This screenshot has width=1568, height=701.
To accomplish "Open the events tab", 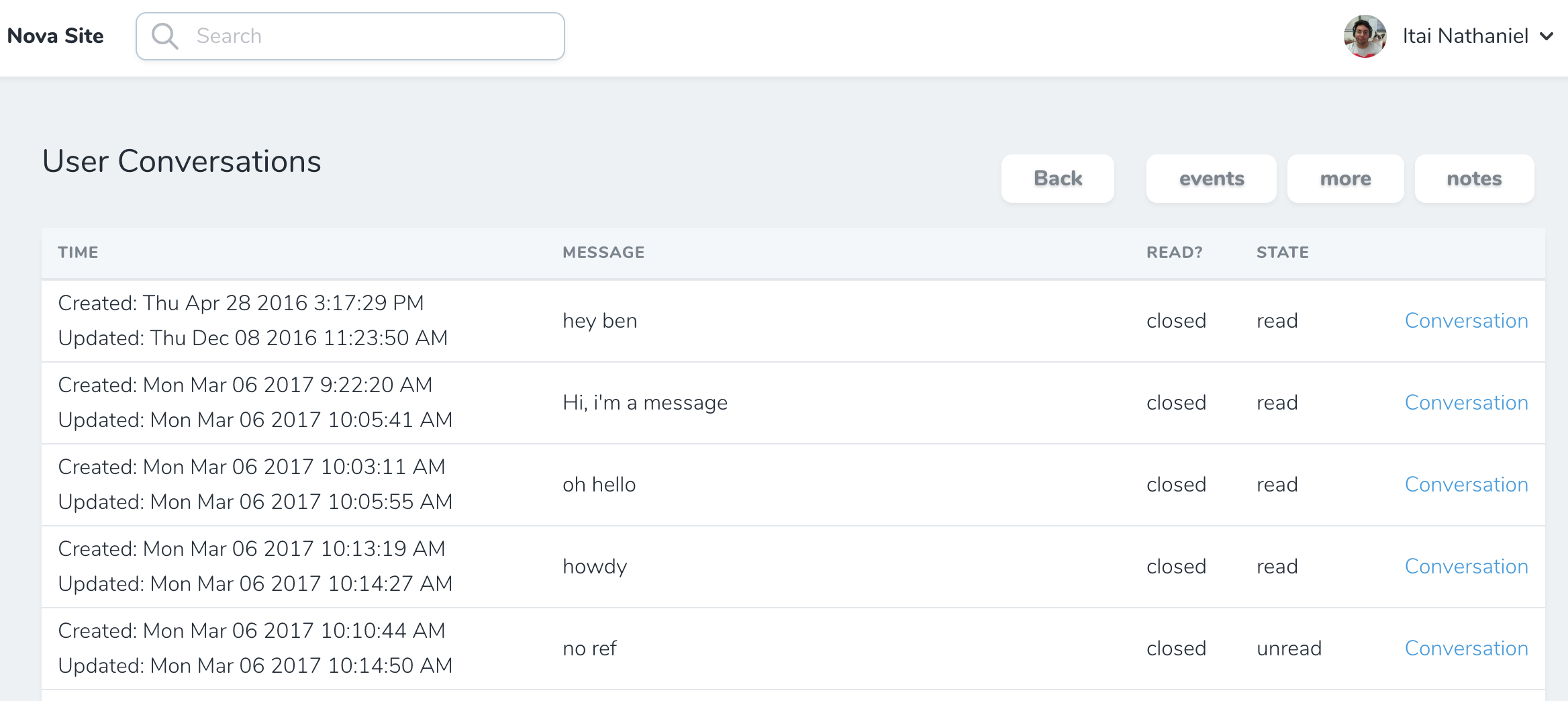I will [x=1211, y=179].
